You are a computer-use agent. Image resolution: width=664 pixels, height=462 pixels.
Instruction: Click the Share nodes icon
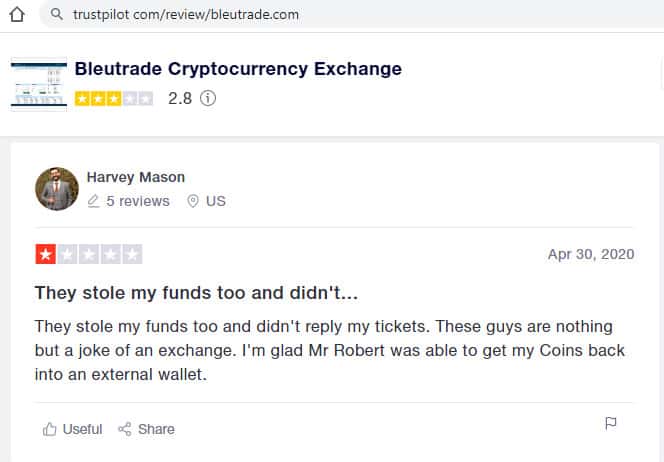point(125,429)
